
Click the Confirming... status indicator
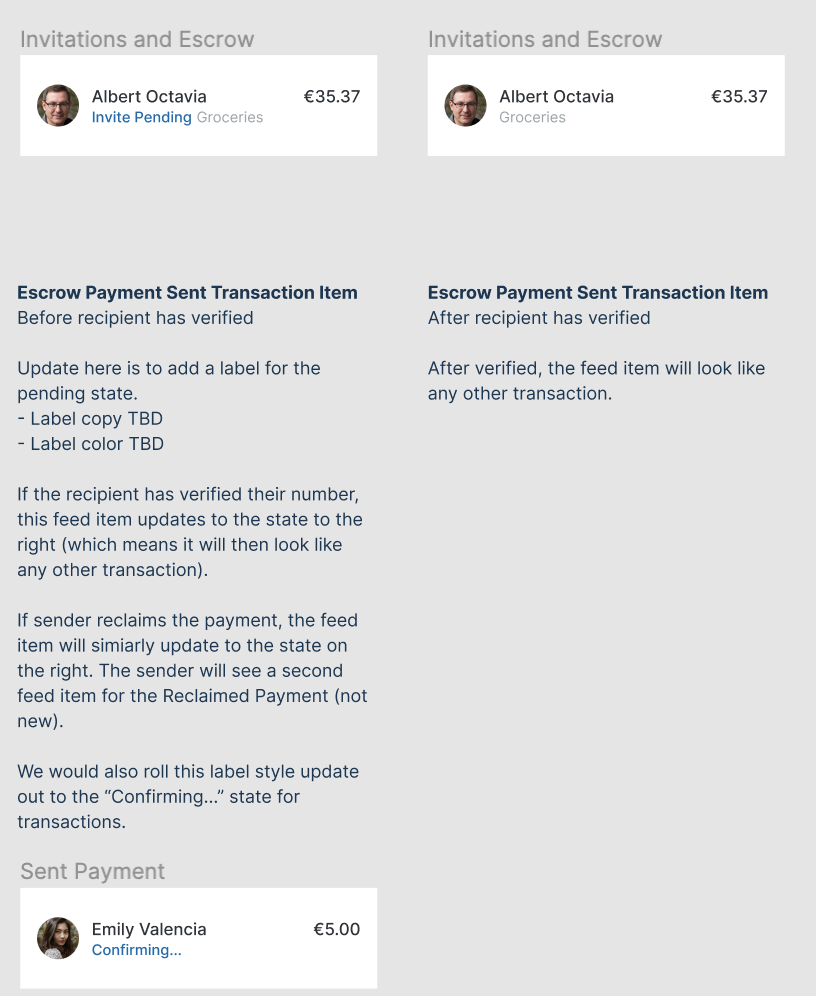136,950
